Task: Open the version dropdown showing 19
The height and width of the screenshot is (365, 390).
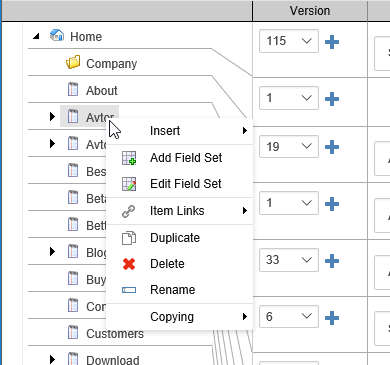Action: coord(289,146)
